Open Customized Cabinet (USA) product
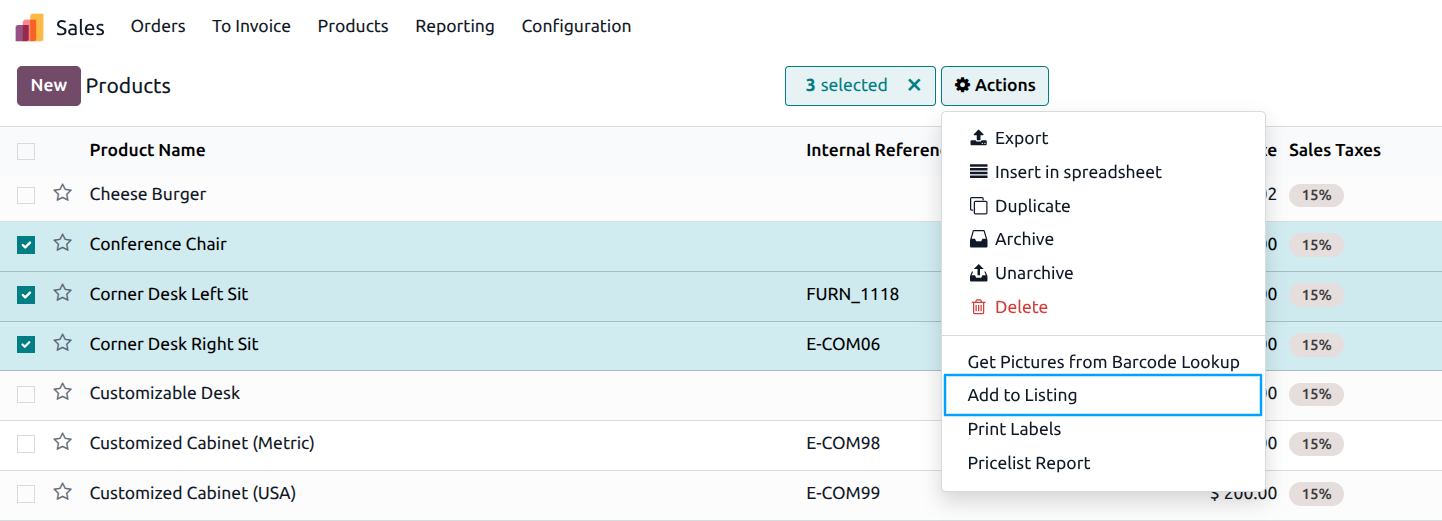Viewport: 1442px width, 521px height. click(x=193, y=493)
